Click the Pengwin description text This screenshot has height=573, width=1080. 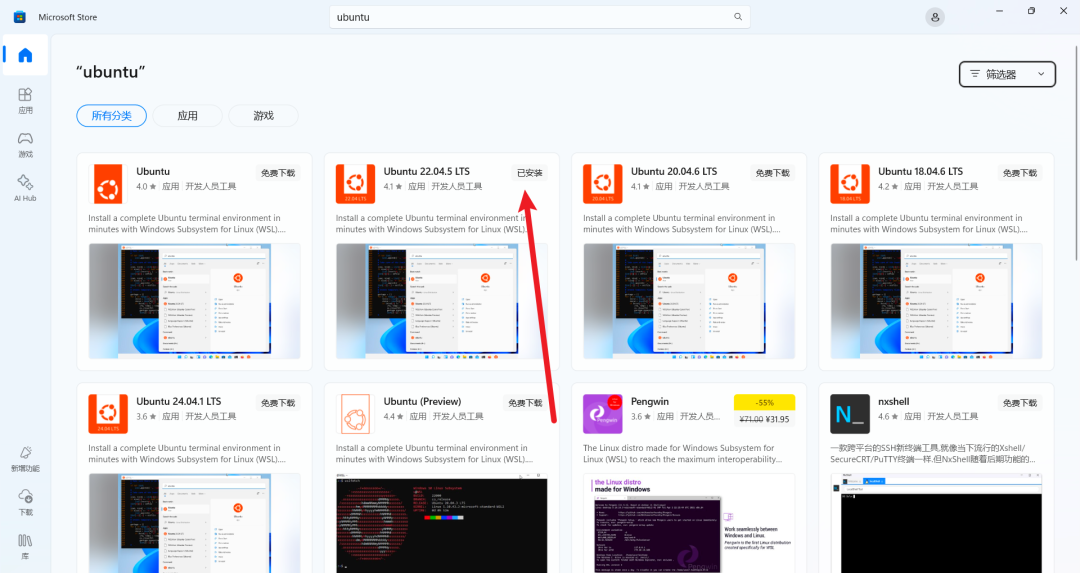(x=683, y=453)
